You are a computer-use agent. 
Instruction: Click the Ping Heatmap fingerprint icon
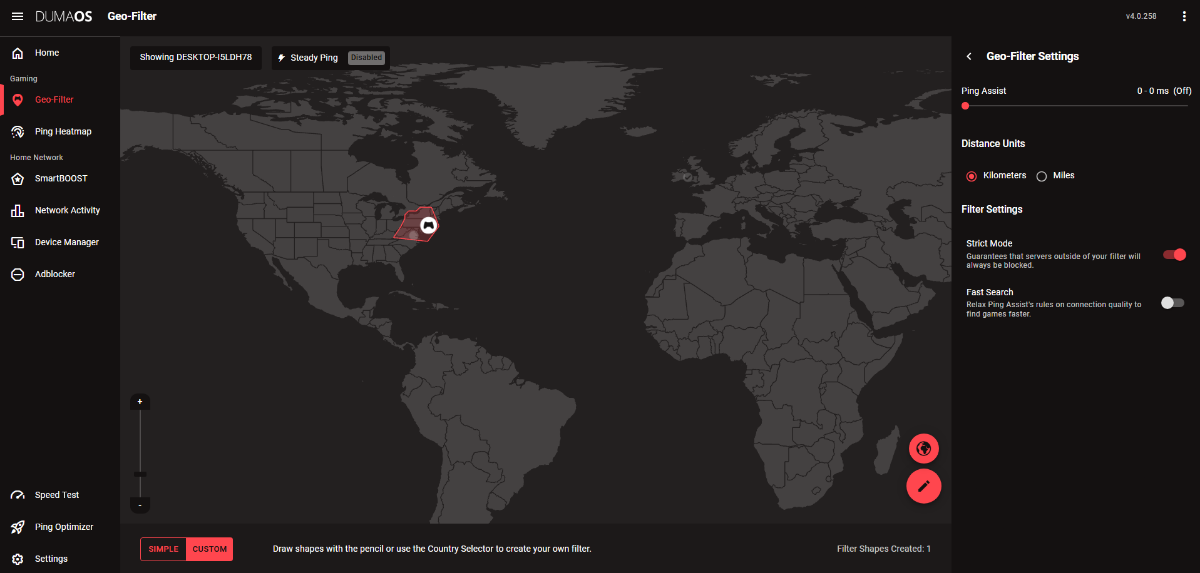coord(17,131)
